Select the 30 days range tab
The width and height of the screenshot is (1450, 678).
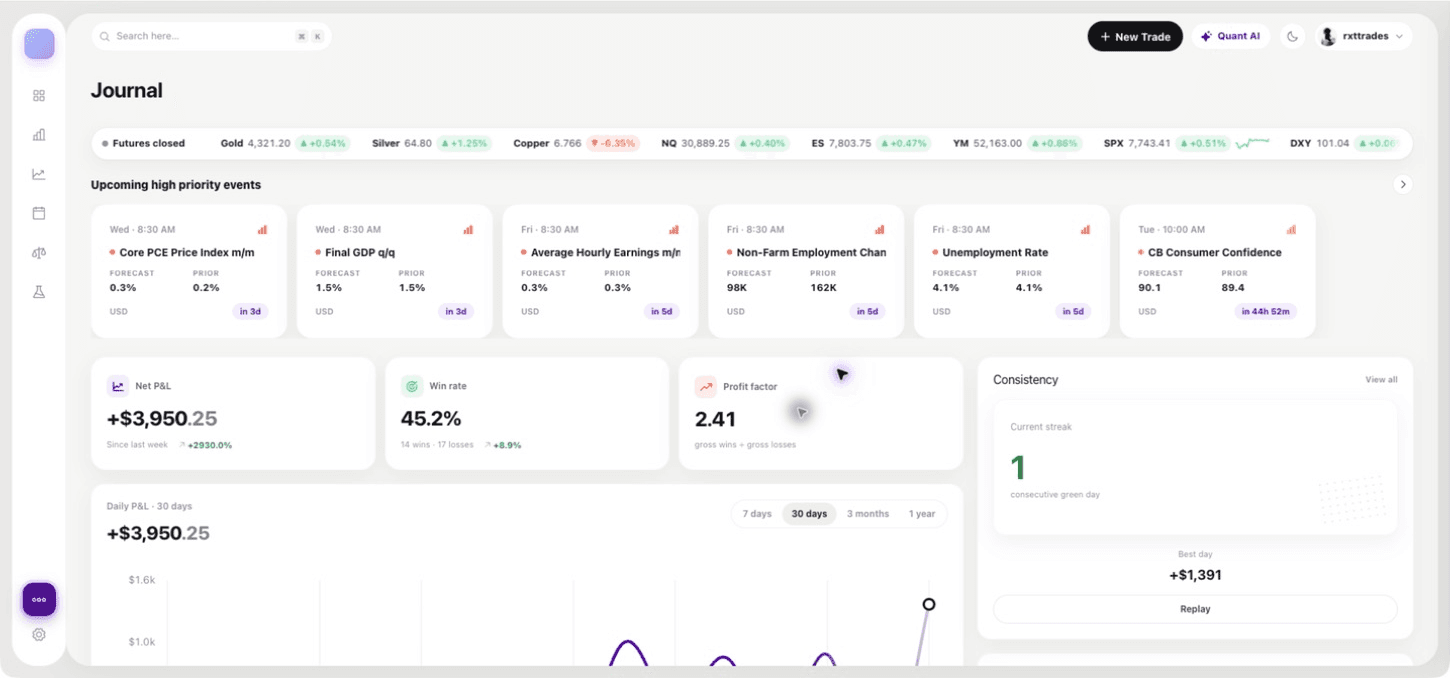coord(809,514)
